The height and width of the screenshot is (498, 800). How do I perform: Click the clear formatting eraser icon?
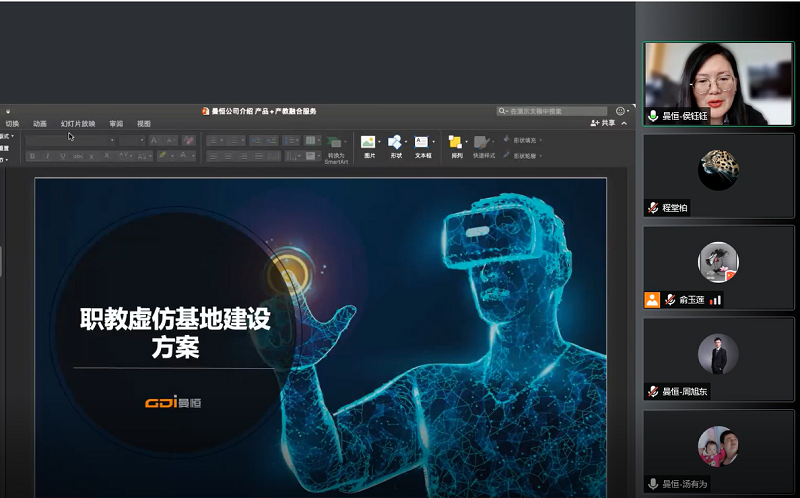point(190,141)
